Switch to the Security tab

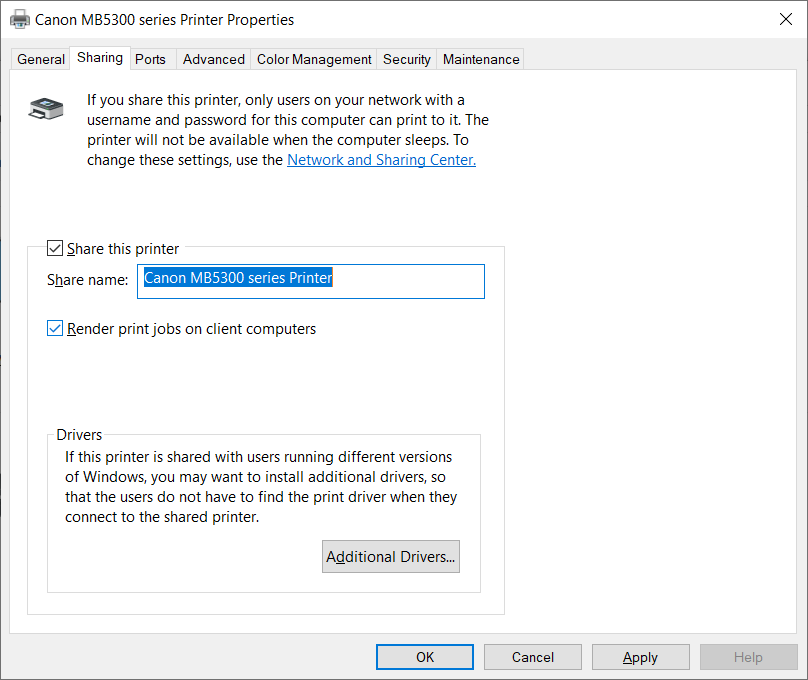point(407,59)
